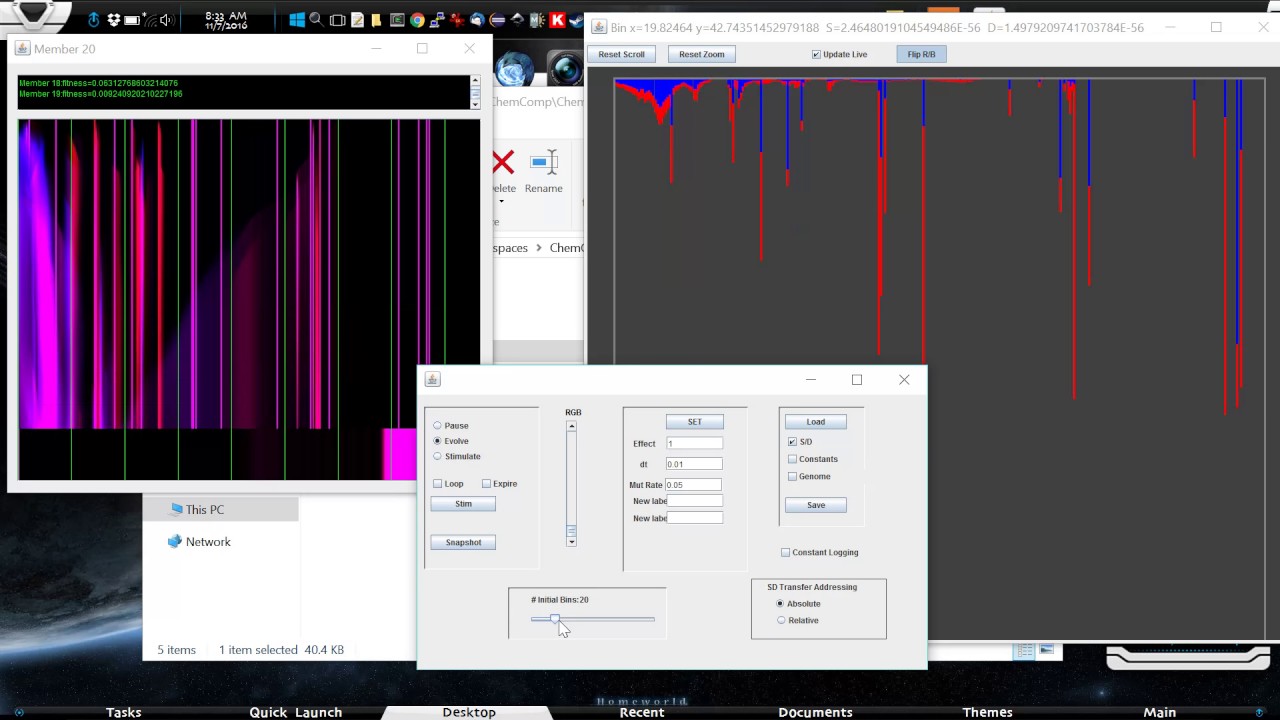Click the Dropbox tray icon
Image resolution: width=1280 pixels, height=720 pixels.
click(113, 20)
